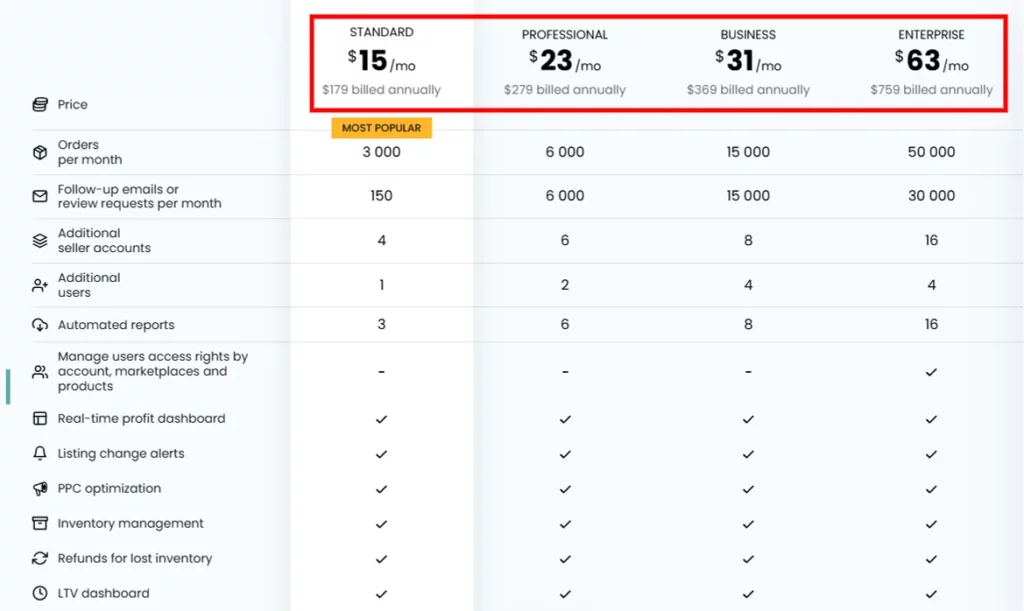Viewport: 1024px width, 611px height.
Task: Click the 'Automated reports' label
Action: [116, 324]
